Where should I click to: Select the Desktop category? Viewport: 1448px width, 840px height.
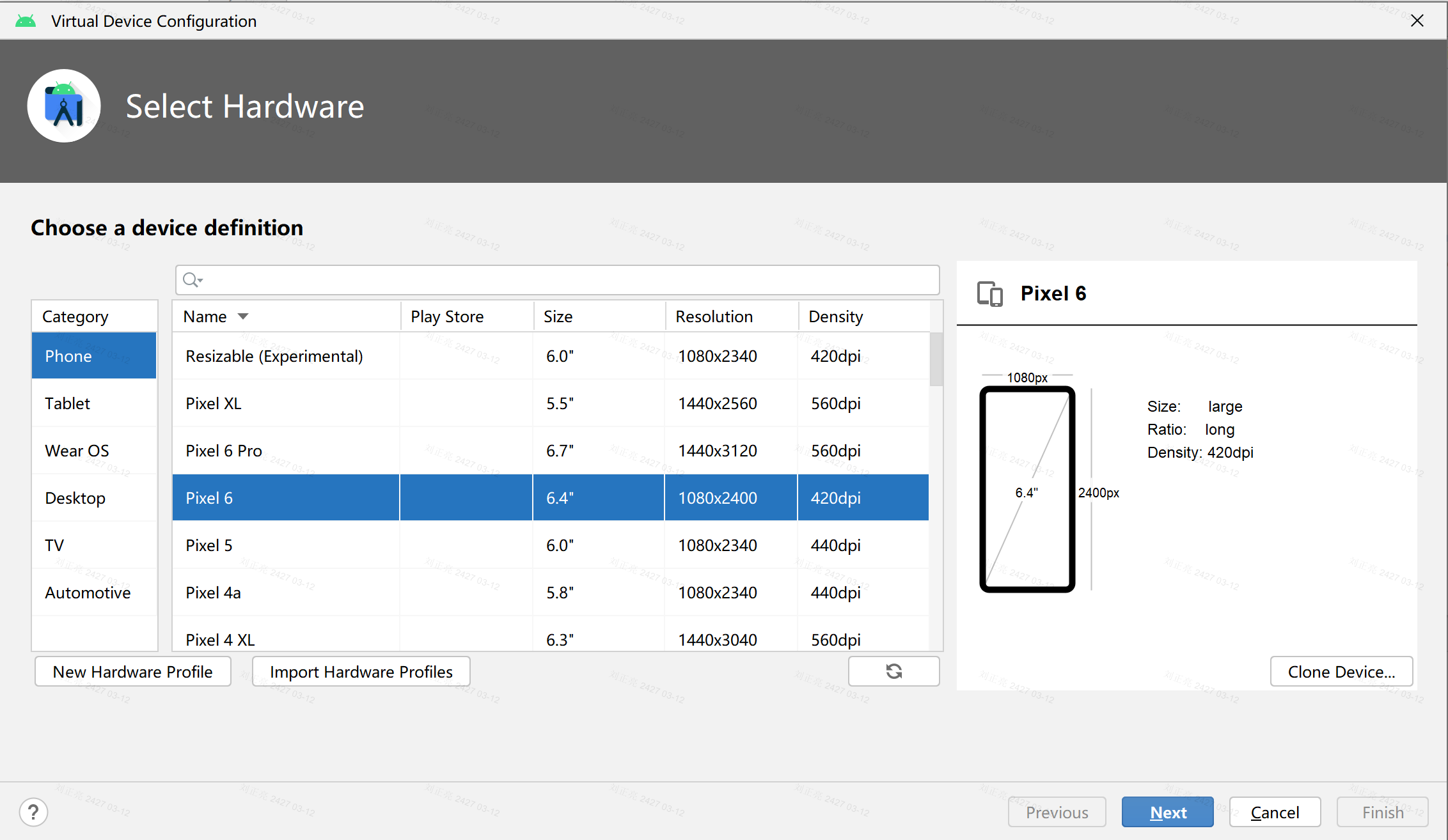tap(94, 498)
